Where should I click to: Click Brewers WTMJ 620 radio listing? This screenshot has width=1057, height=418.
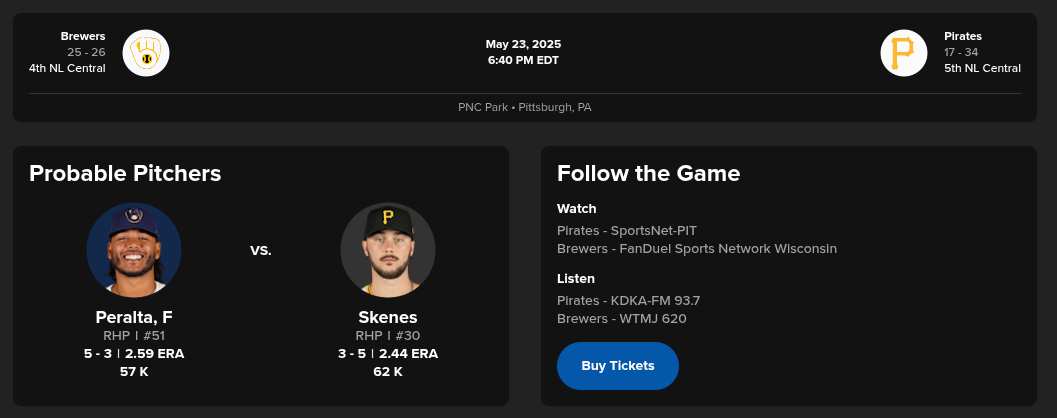[x=621, y=318]
